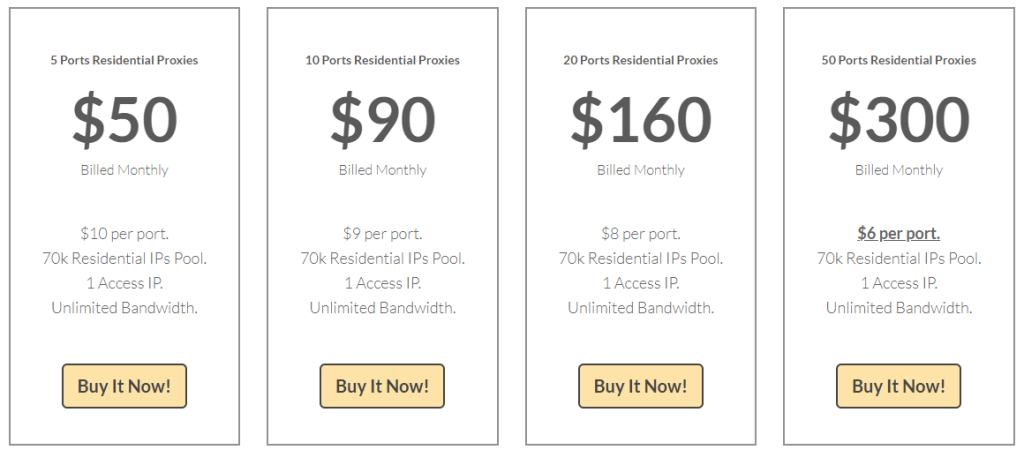The image size is (1024, 450).
Task: Click 70k Residential IPs Pool in $160 plan
Action: [x=640, y=258]
